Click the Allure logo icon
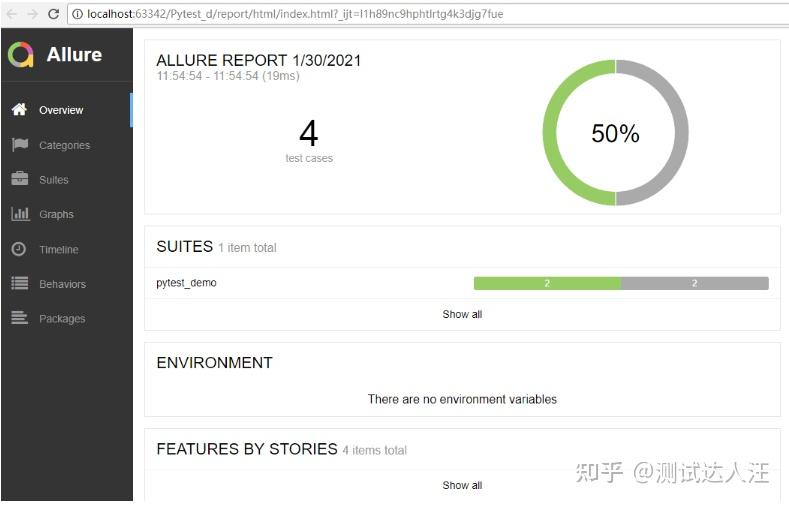This screenshot has height=505, width=789. click(21, 54)
